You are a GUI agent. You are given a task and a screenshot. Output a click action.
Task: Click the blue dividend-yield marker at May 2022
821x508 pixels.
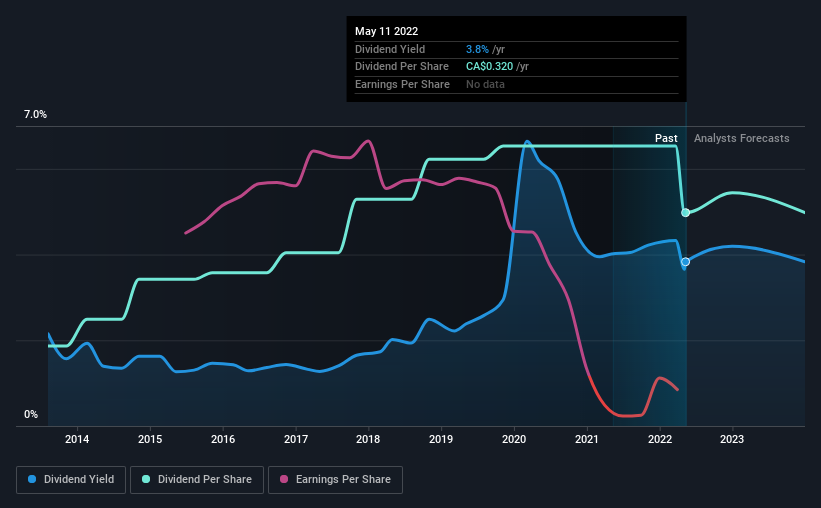(x=685, y=262)
